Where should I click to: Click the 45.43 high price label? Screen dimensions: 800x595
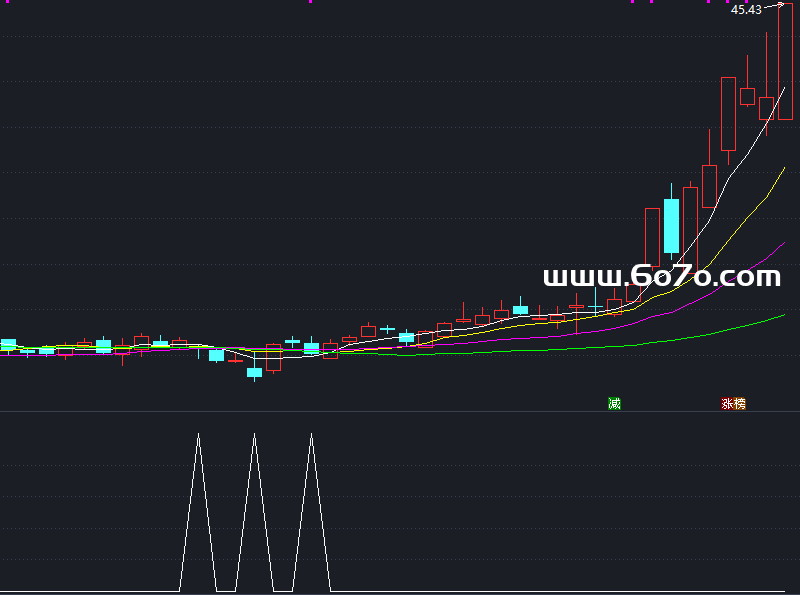click(746, 10)
